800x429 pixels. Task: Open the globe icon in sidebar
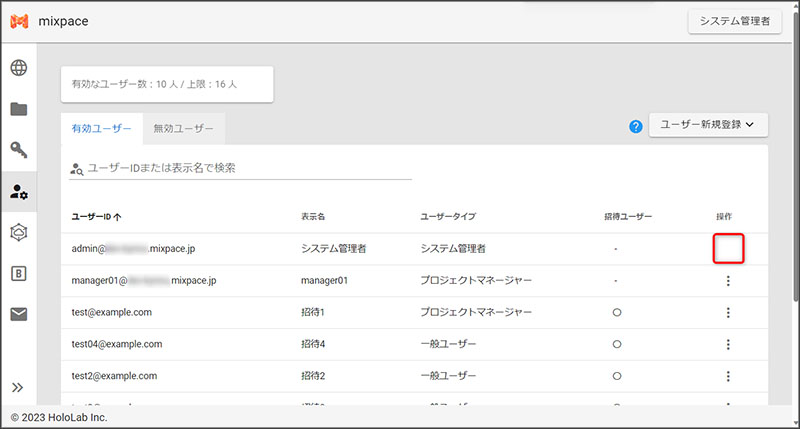(x=18, y=68)
